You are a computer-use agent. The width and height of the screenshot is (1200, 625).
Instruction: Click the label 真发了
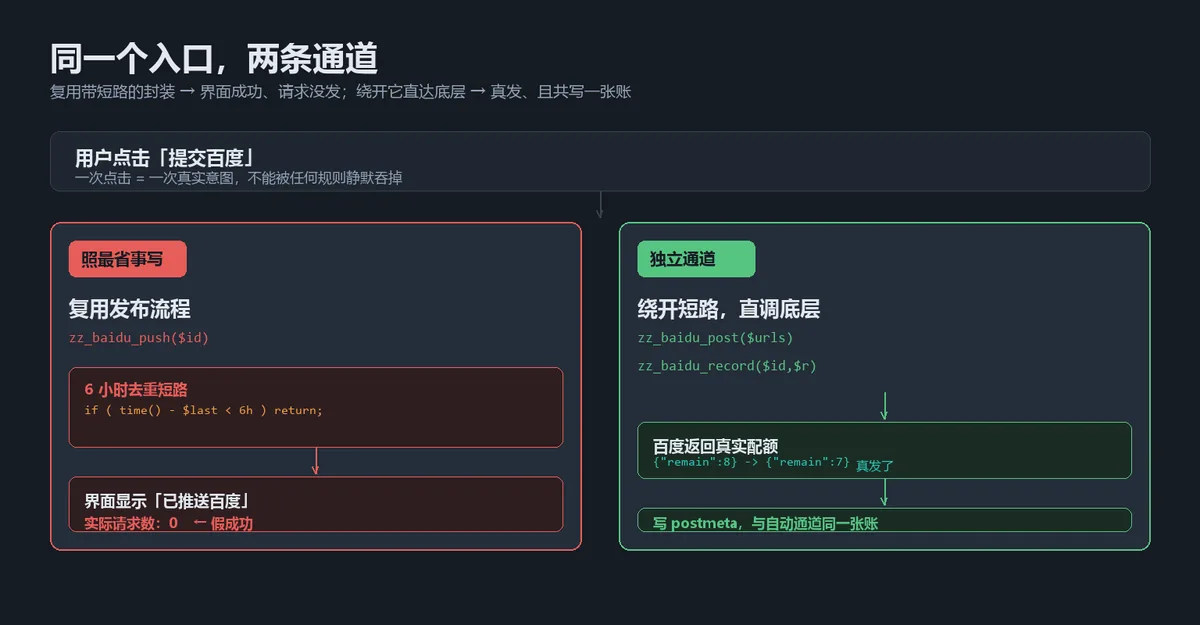874,465
